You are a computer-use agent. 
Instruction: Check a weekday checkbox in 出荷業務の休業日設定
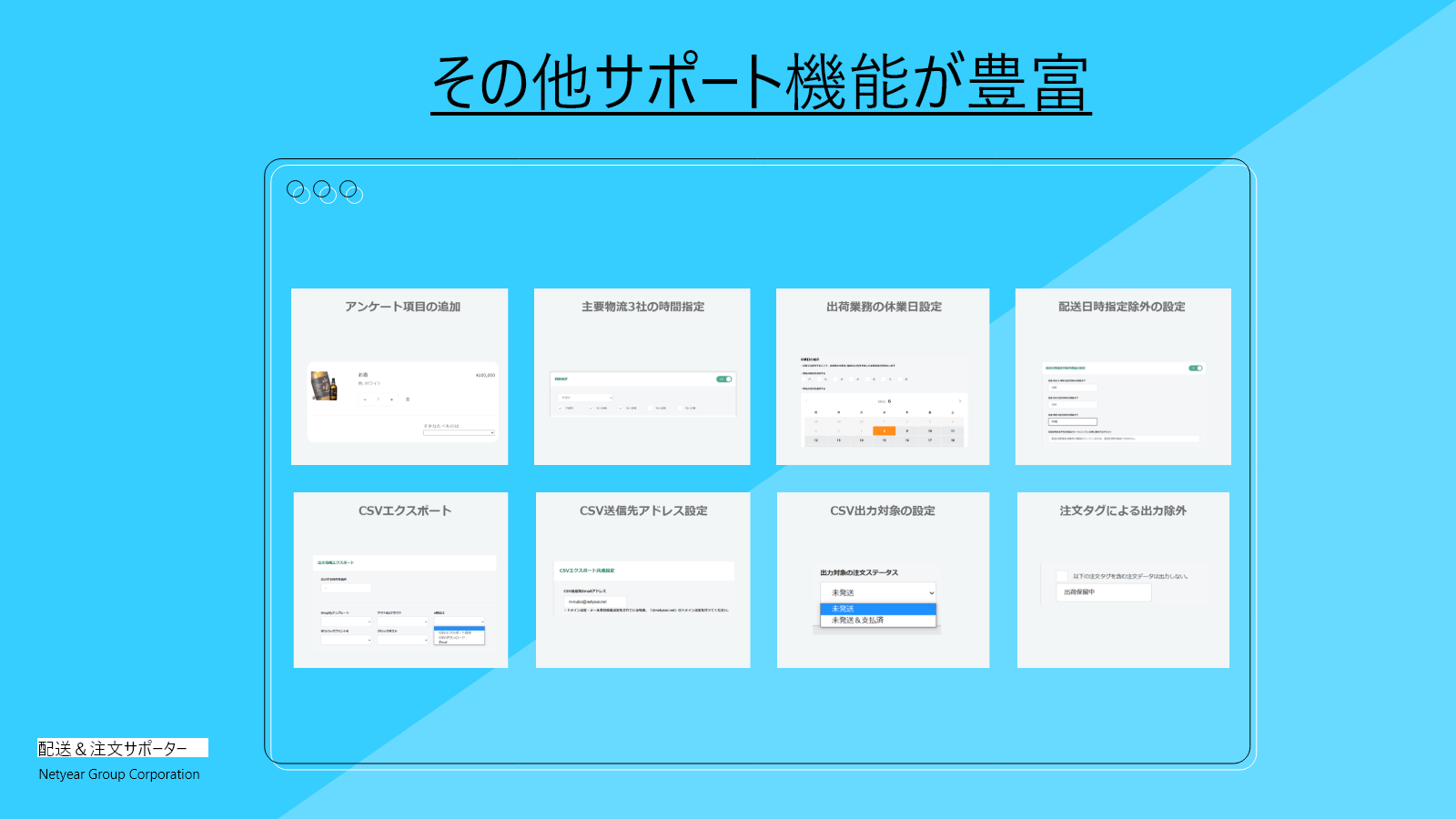coord(803,379)
